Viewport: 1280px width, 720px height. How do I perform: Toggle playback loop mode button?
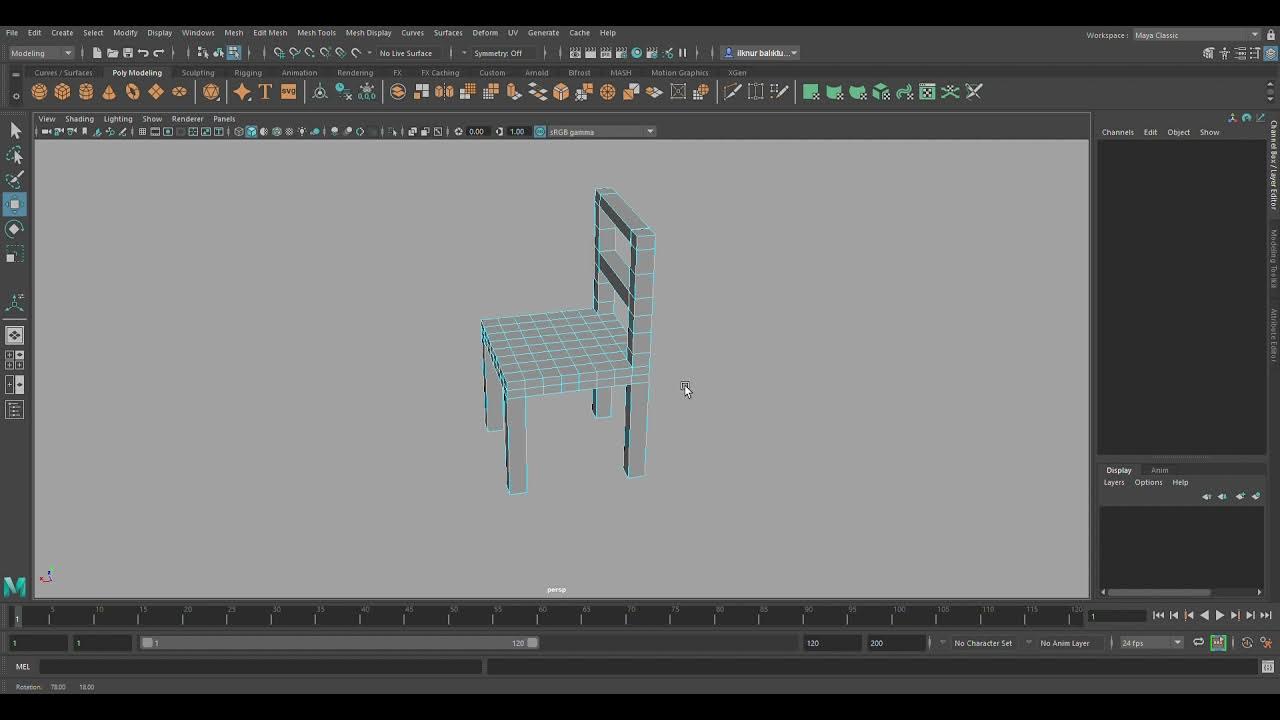click(1198, 643)
